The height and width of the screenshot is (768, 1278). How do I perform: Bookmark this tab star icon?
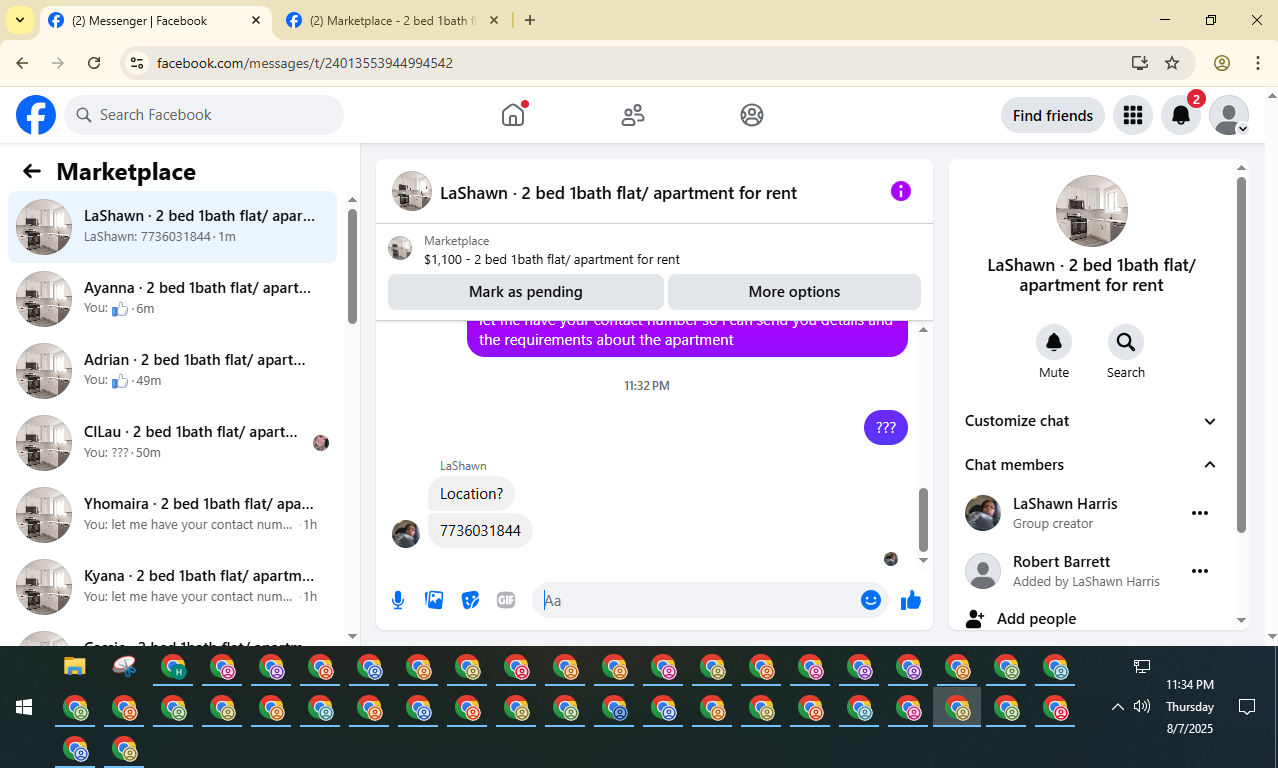(1172, 63)
